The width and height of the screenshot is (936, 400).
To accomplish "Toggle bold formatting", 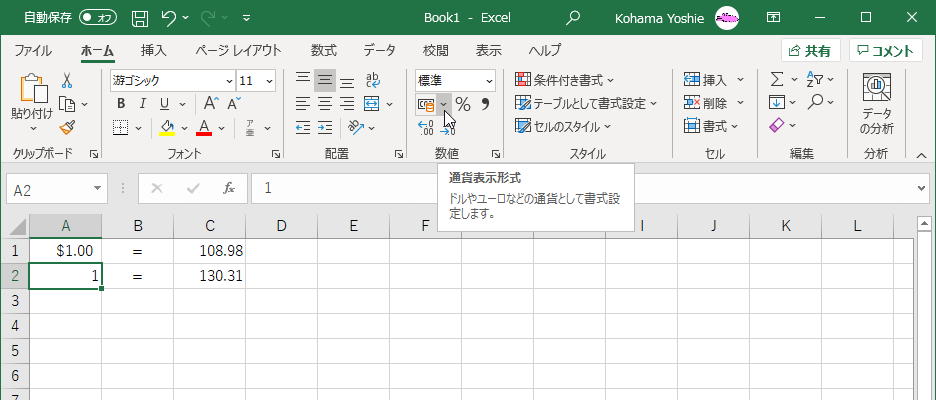I will [x=121, y=104].
